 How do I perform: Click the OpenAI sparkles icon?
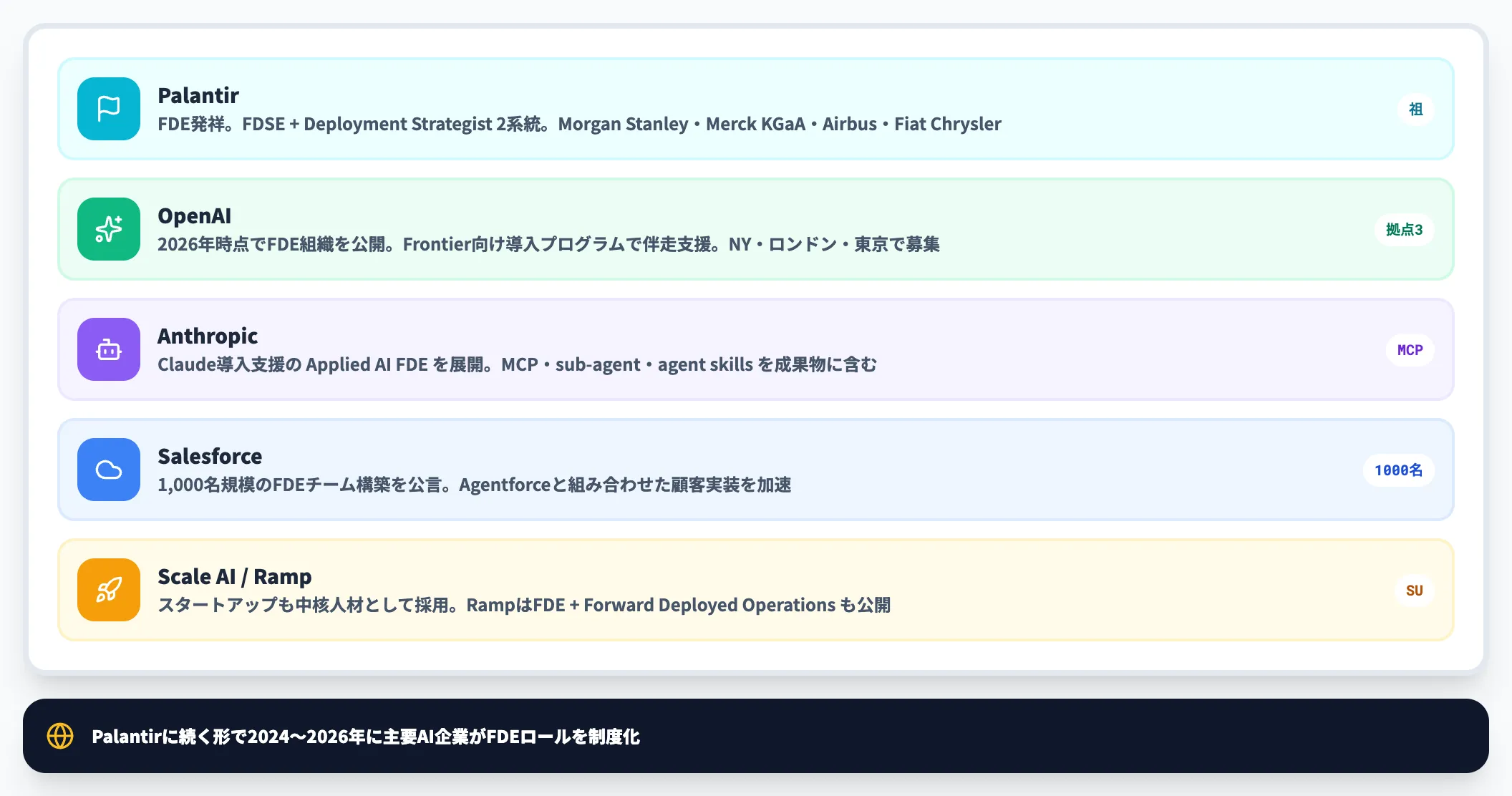pyautogui.click(x=109, y=229)
